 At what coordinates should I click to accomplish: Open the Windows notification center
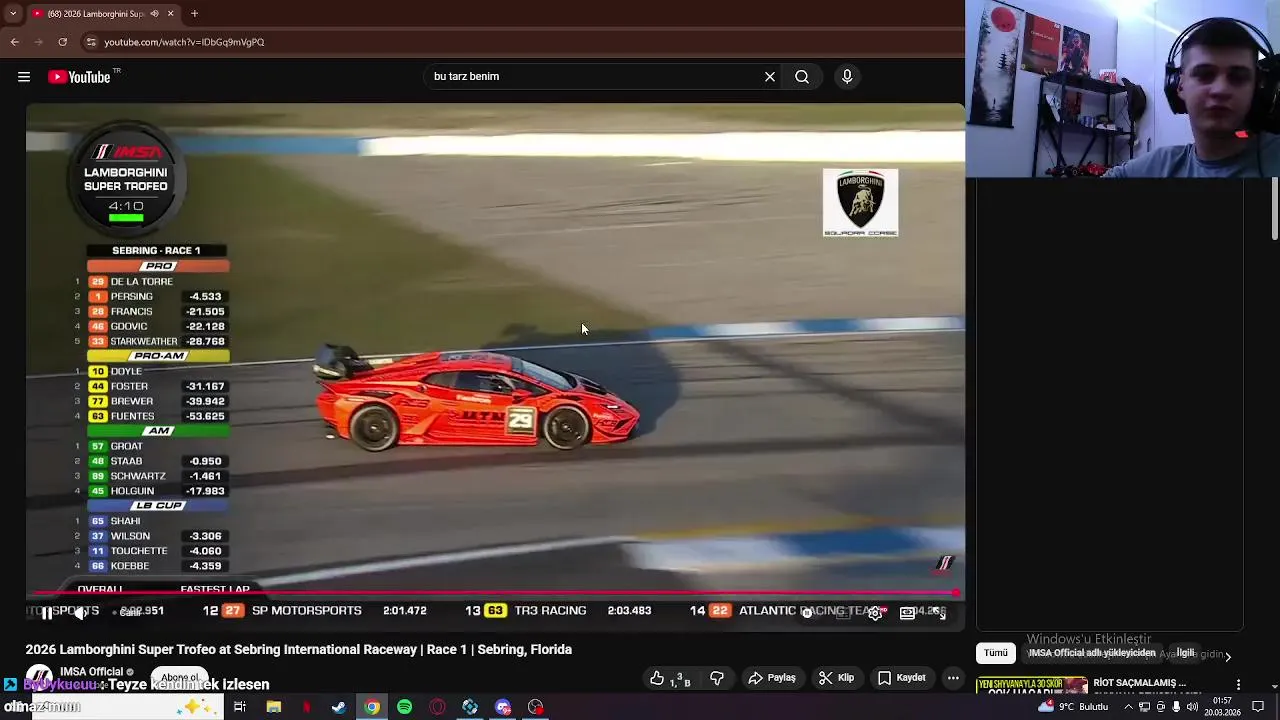pyautogui.click(x=1258, y=707)
